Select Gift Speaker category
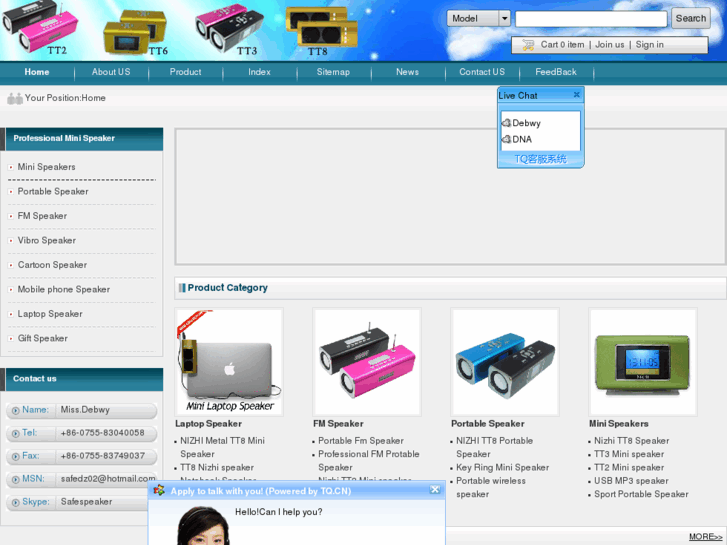Viewport: 727px width, 545px height. pos(43,339)
